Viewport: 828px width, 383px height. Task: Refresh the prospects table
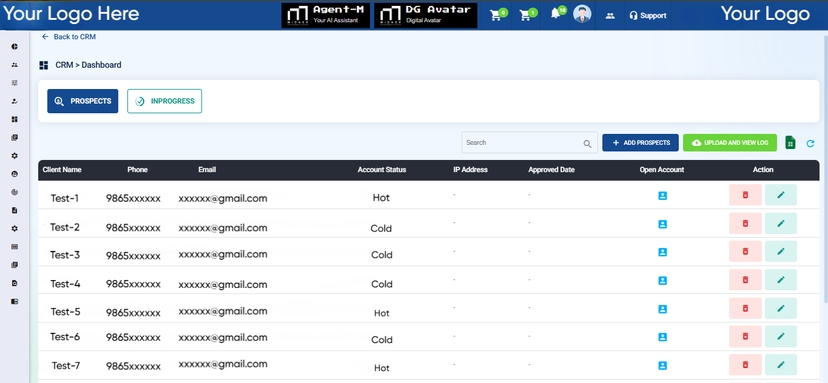click(811, 143)
